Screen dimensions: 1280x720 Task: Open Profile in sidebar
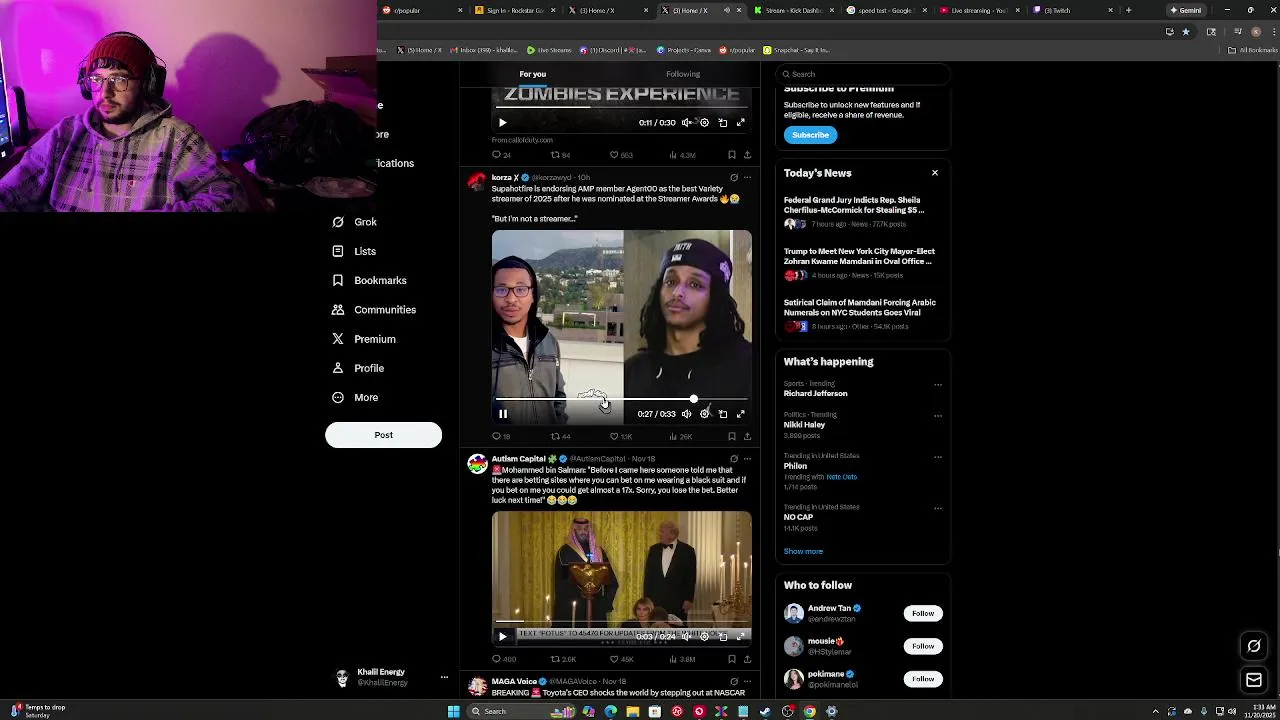(357, 368)
